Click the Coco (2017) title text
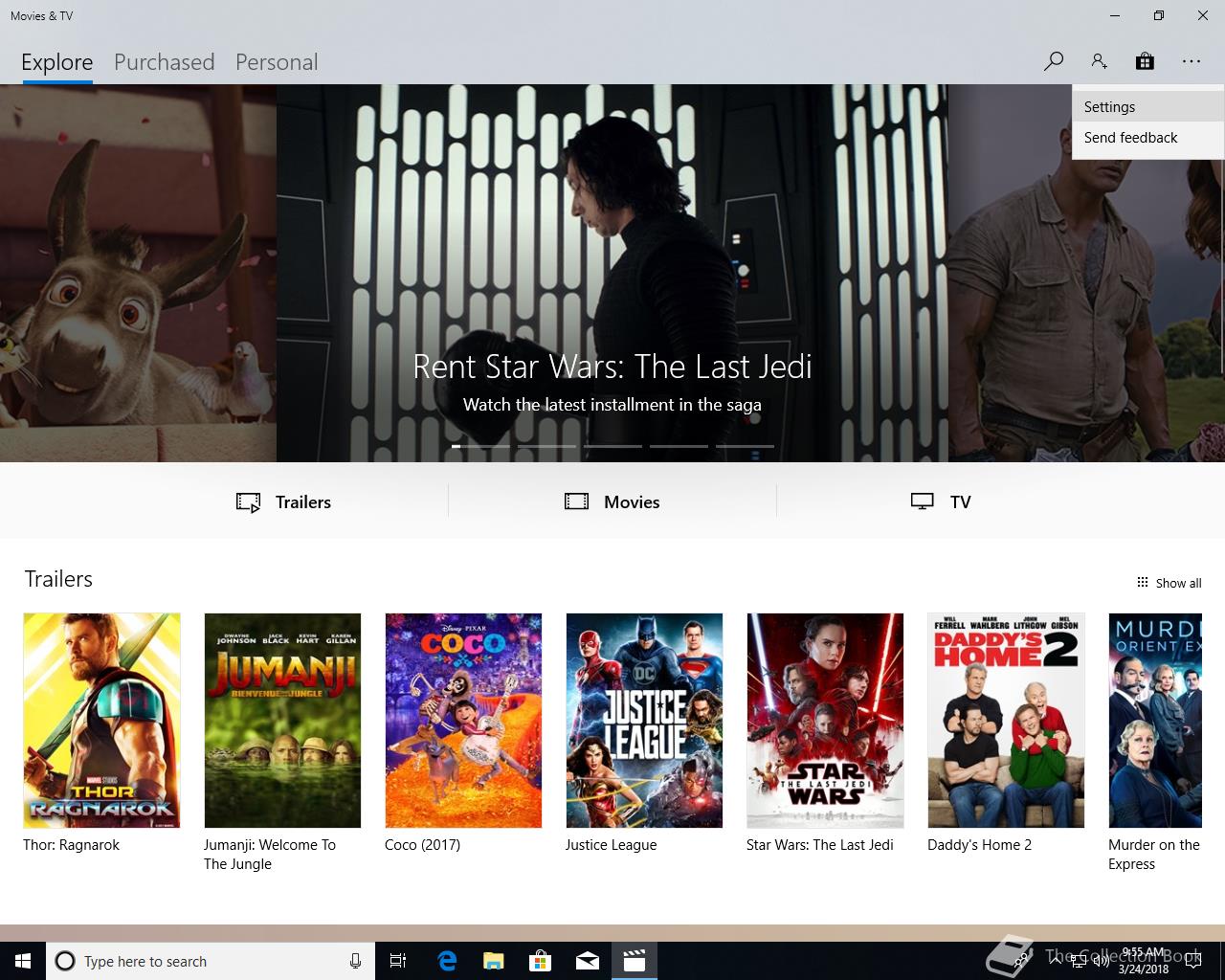The width and height of the screenshot is (1225, 980). pyautogui.click(x=422, y=845)
